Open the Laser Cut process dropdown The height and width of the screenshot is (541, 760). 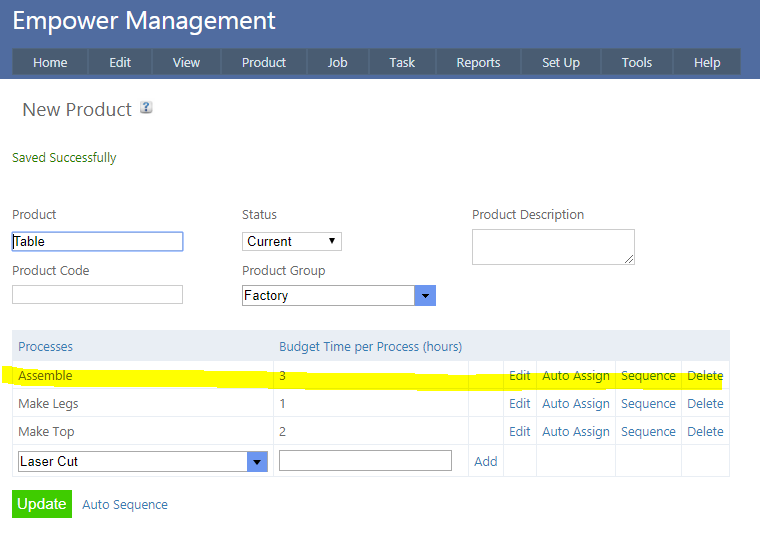pyautogui.click(x=257, y=461)
